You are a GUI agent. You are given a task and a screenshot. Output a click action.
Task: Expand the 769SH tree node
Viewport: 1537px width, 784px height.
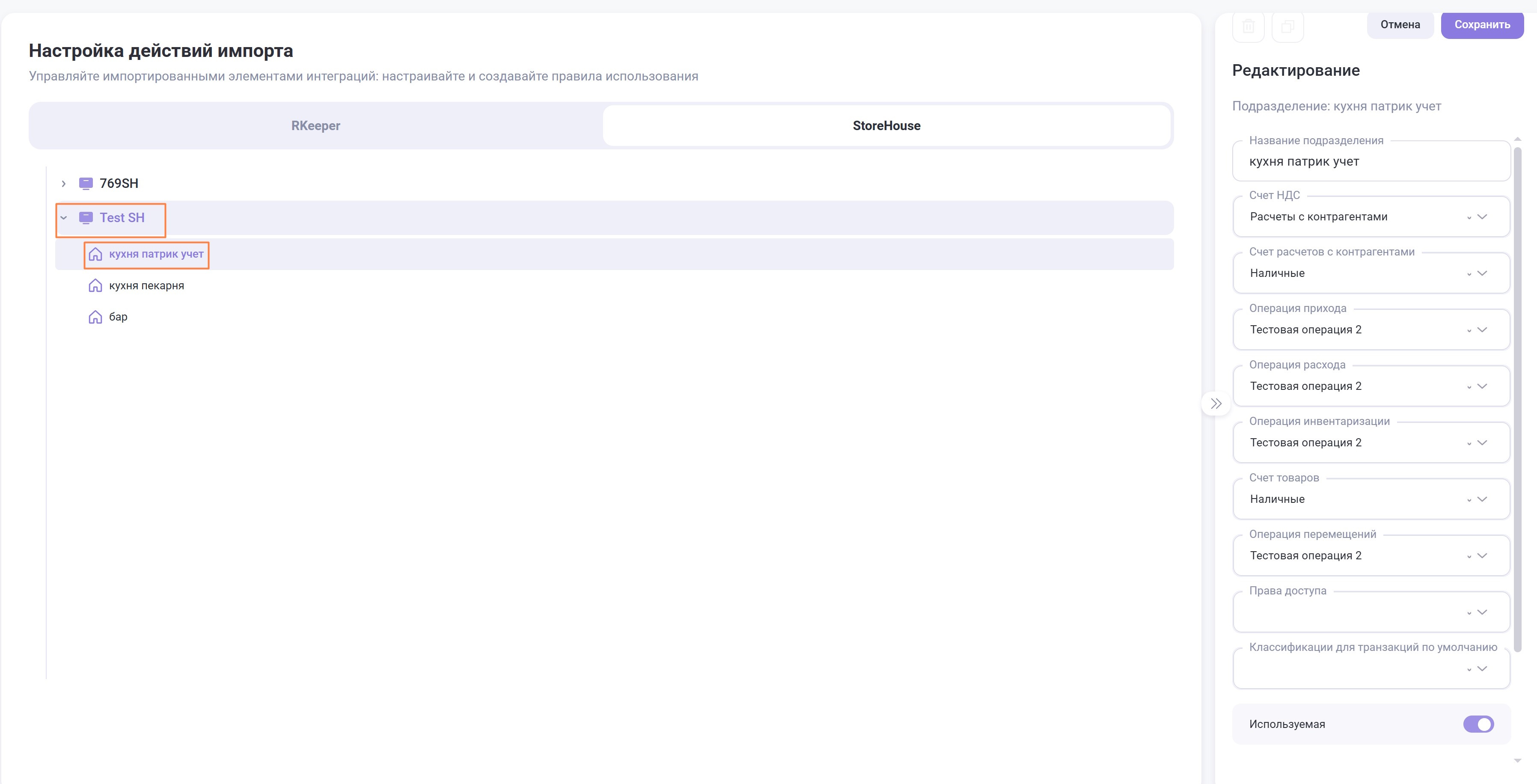click(64, 184)
